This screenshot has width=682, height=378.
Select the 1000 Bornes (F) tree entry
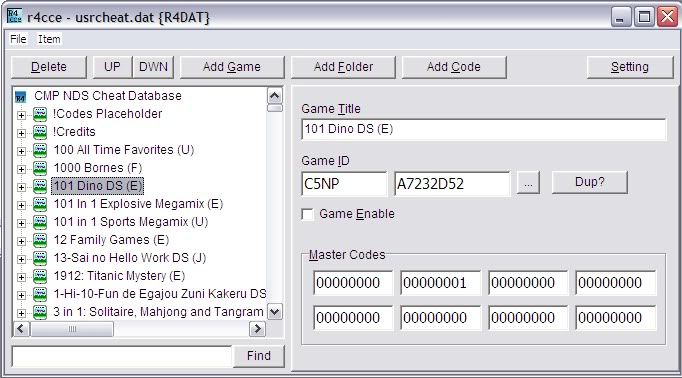coord(98,168)
